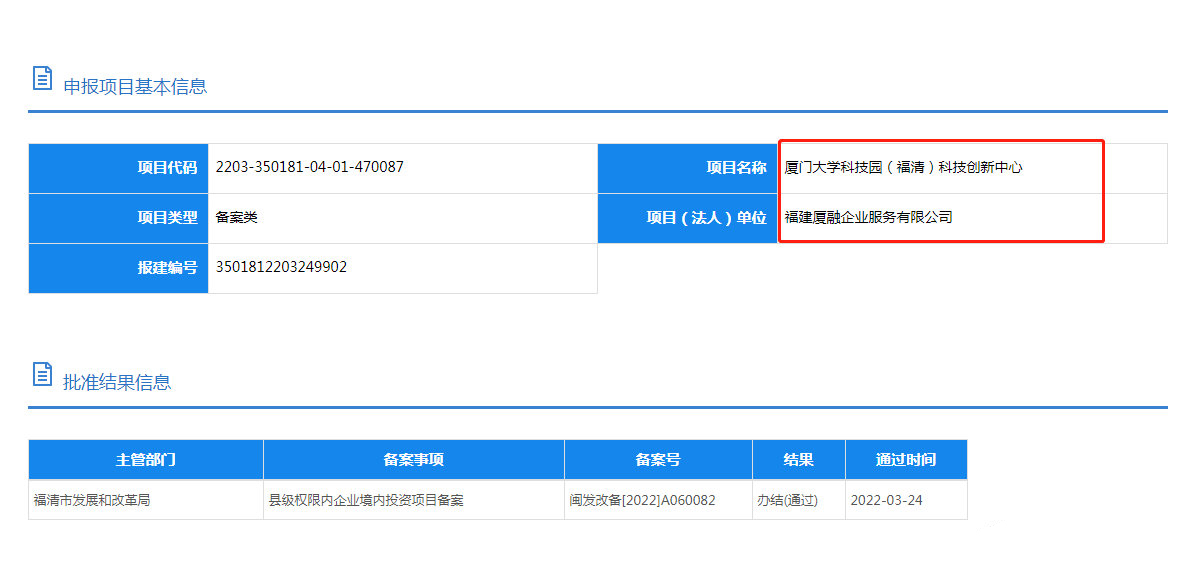Select the 项目代码 label cell

click(x=119, y=168)
